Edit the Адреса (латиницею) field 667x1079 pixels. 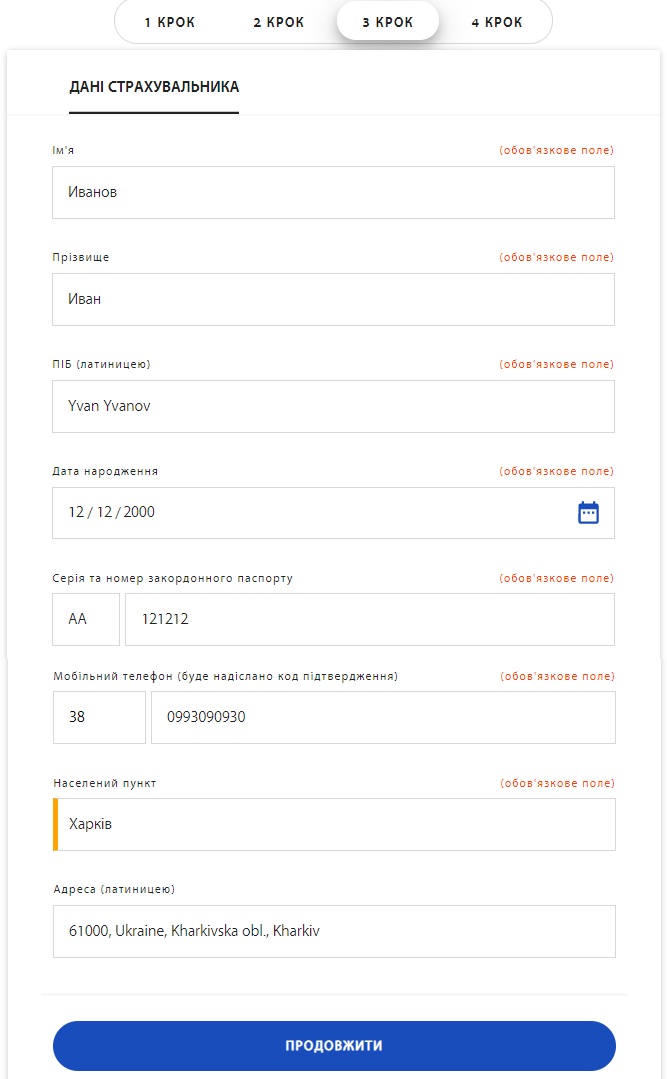coord(334,931)
